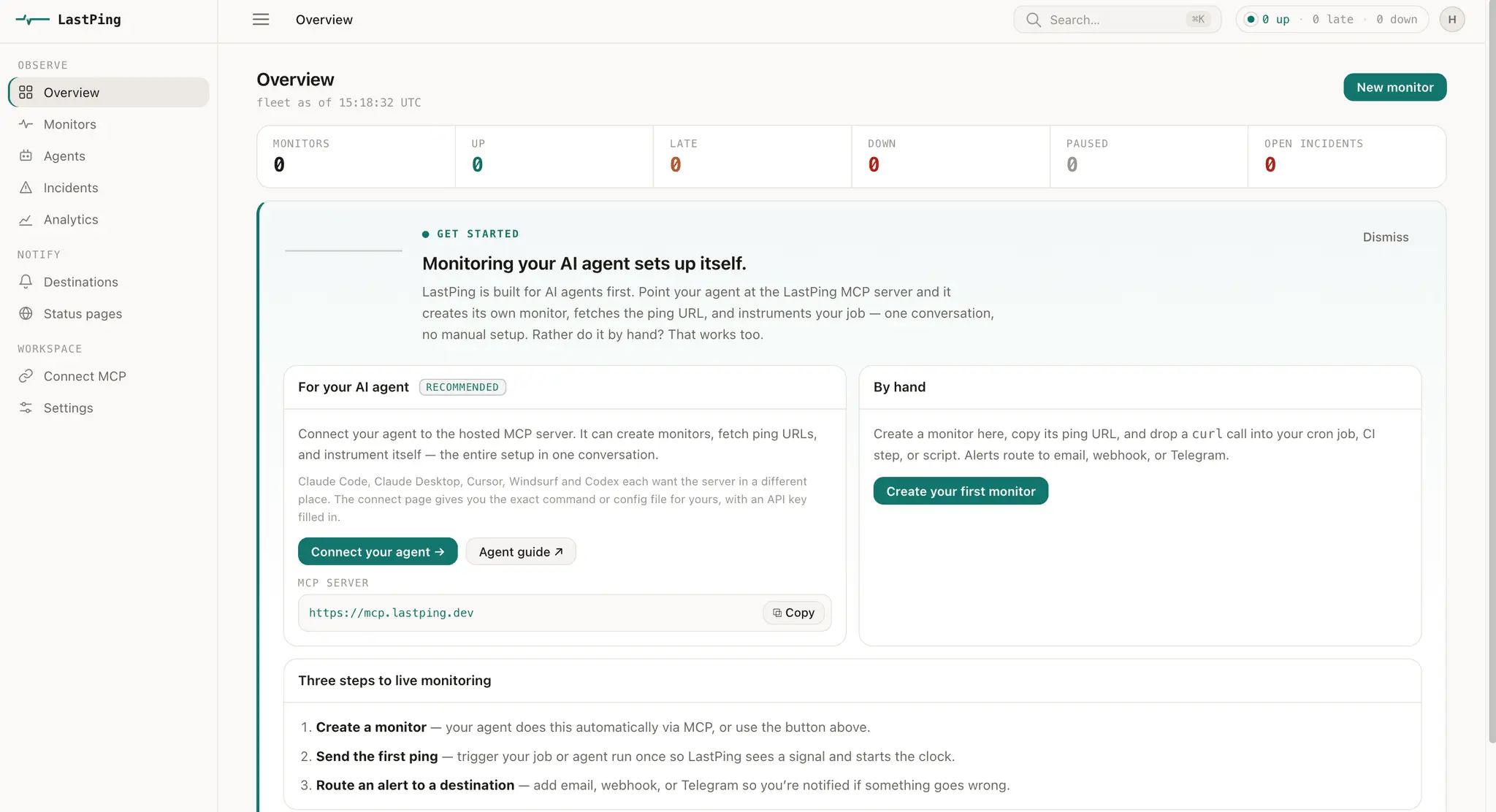Click the Incidents warning triangle icon
Screen dimensions: 1496x812
coord(26,188)
